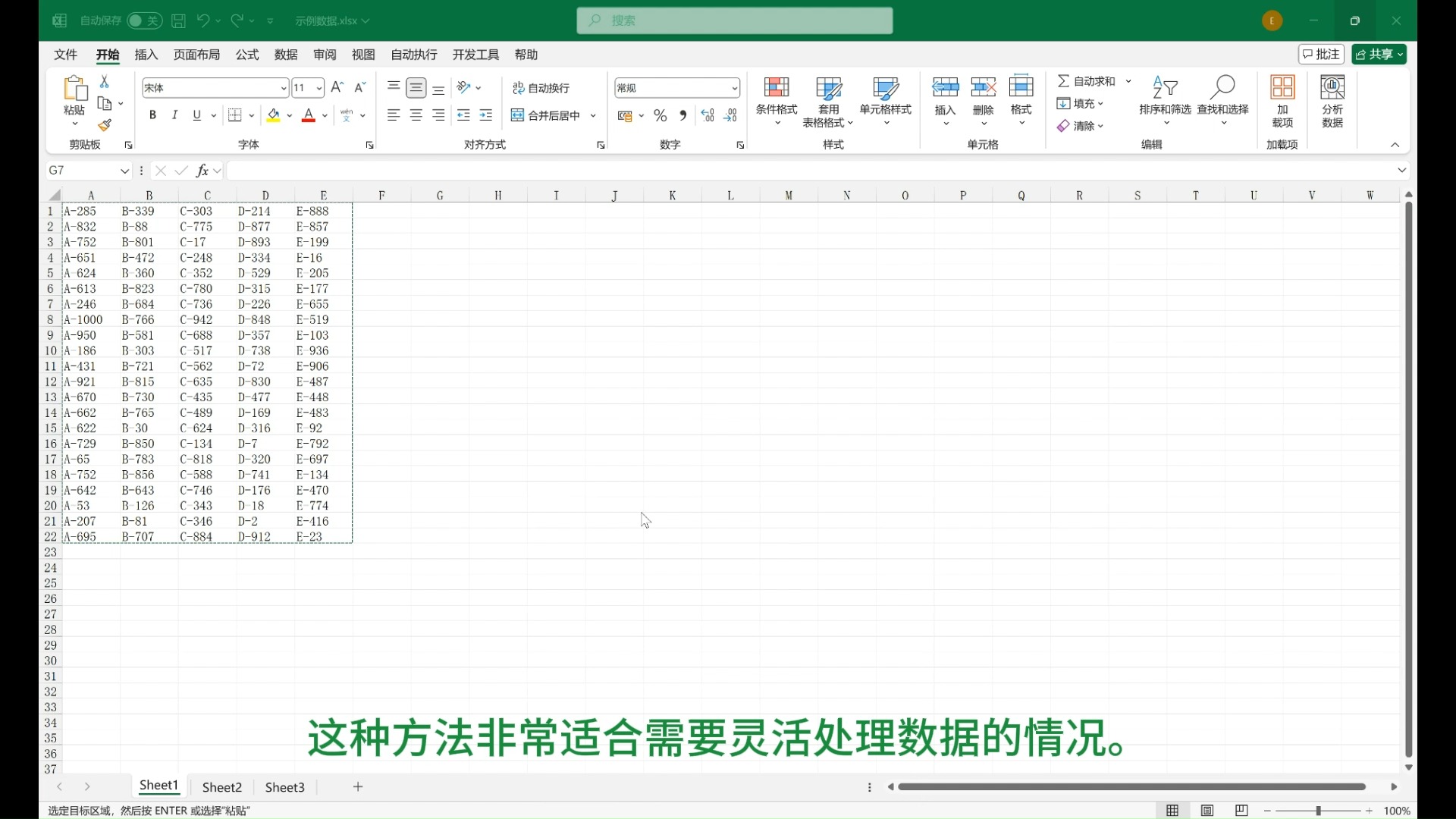1456x819 pixels.
Task: Open the number format combo box
Action: 734,88
